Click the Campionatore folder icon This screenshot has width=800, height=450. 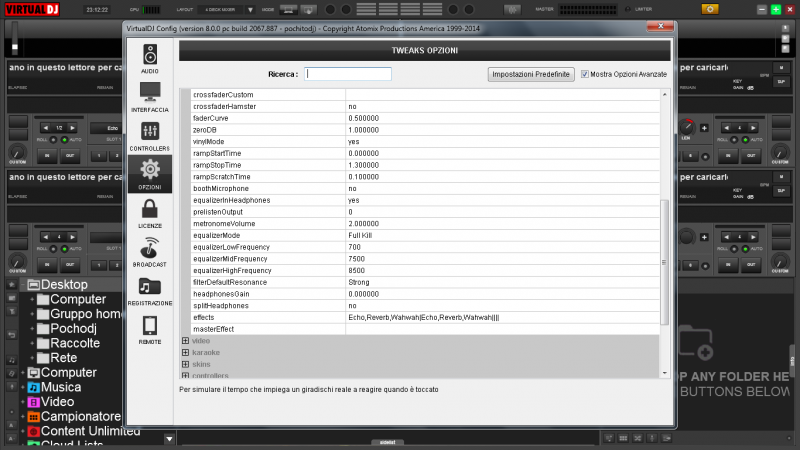pos(34,417)
